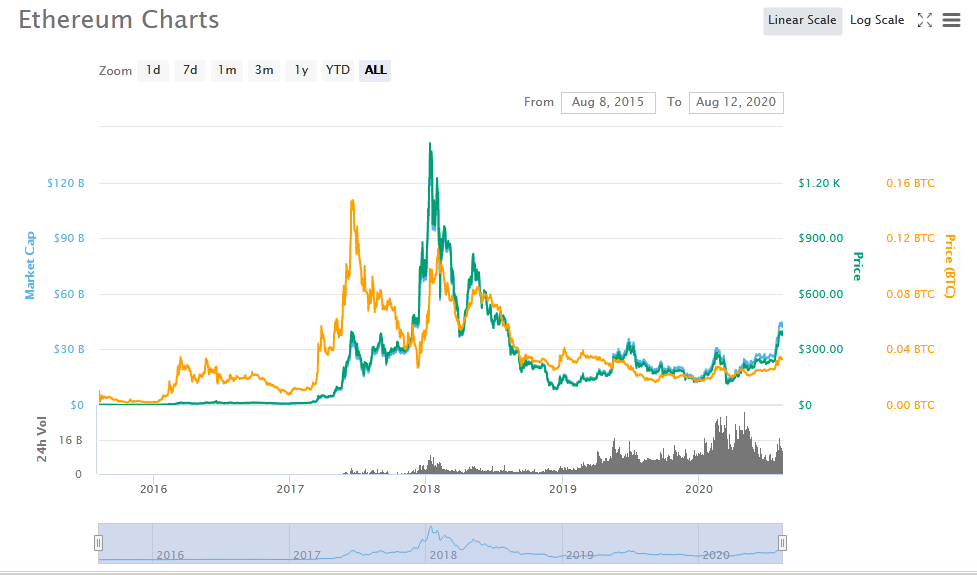Click the $1.20 K price label

(x=819, y=183)
